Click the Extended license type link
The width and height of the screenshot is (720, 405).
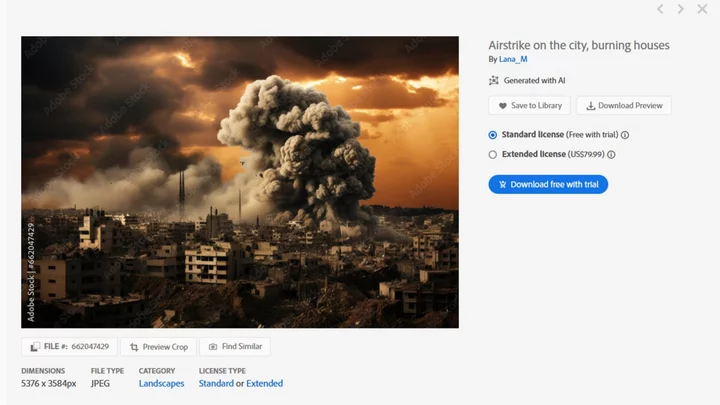point(264,383)
